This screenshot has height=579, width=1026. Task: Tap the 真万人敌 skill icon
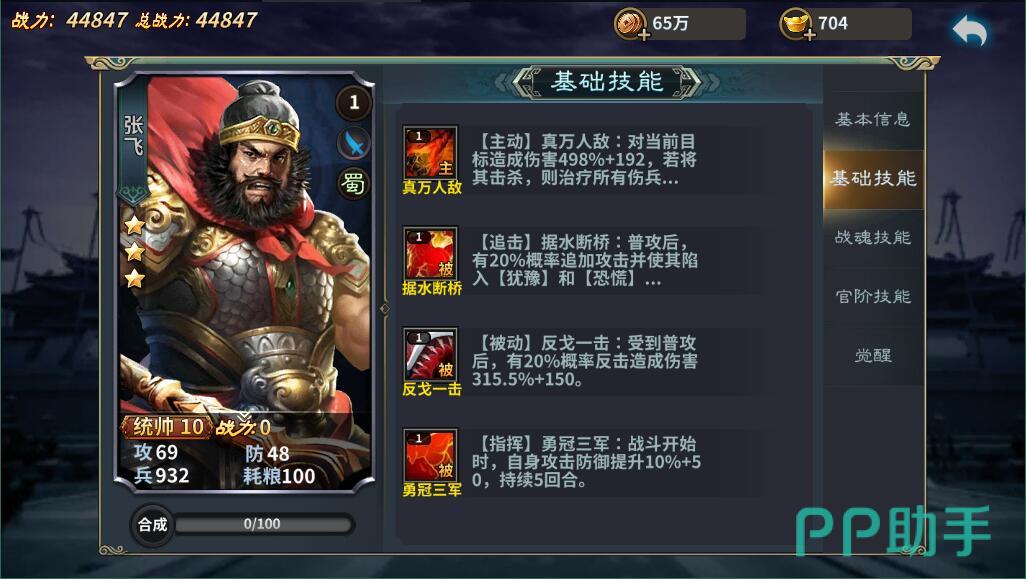tap(430, 152)
